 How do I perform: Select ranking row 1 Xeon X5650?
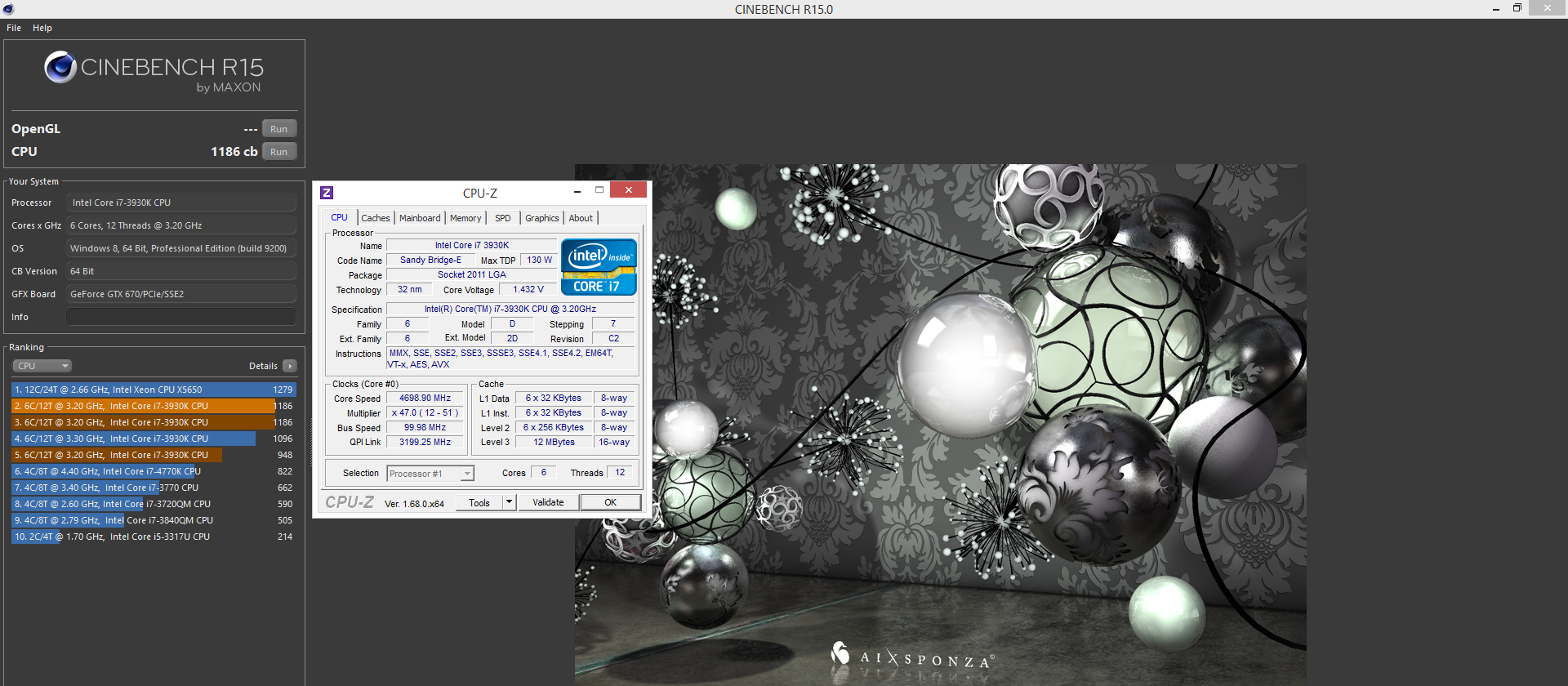pos(154,390)
